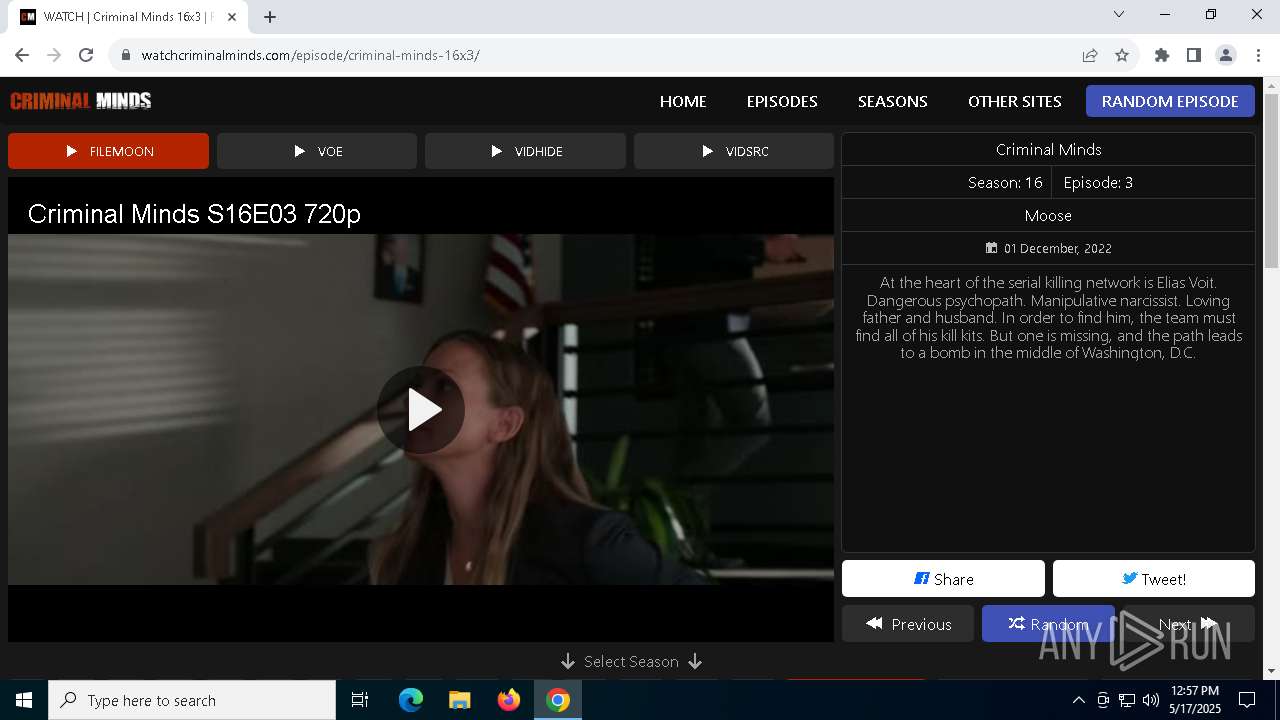Click the browser Back arrow
1280x720 pixels.
22,55
